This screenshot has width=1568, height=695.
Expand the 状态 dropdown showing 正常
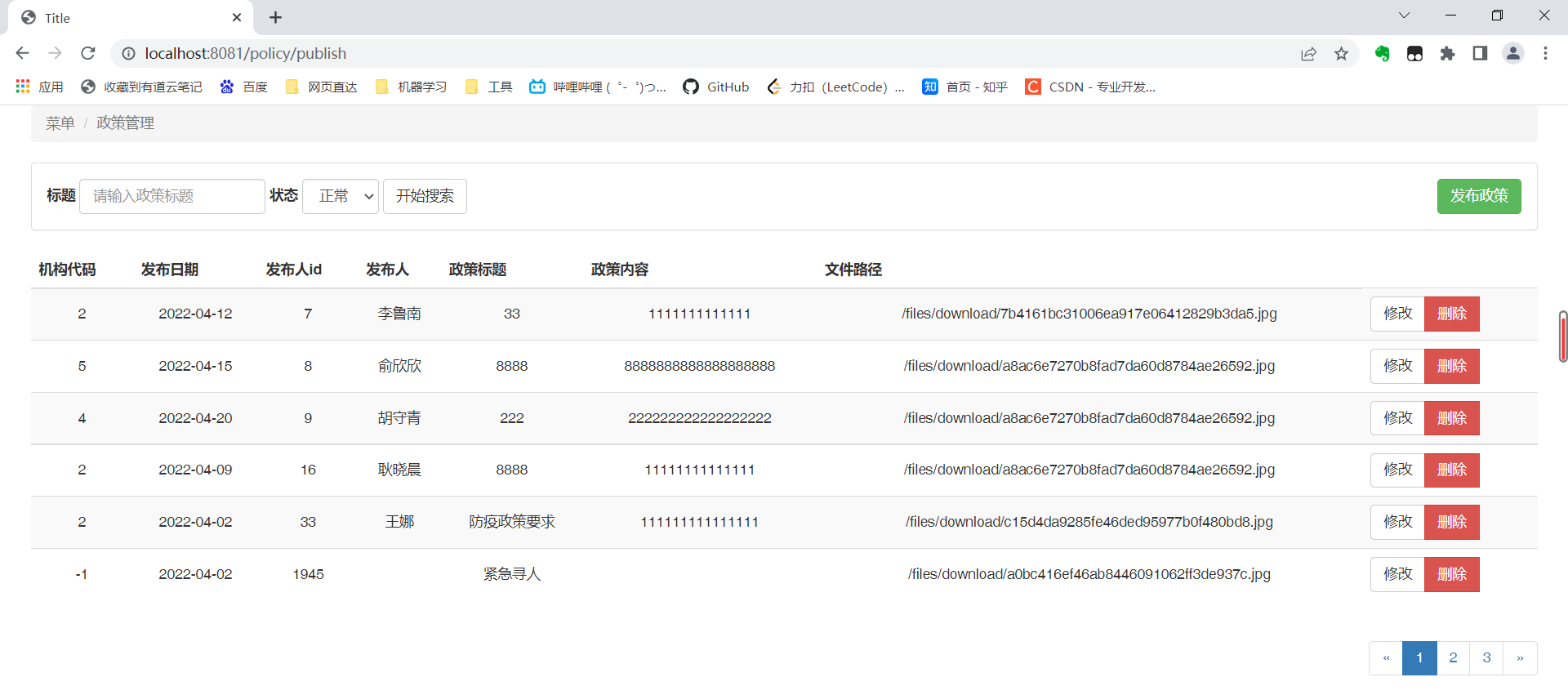tap(341, 196)
